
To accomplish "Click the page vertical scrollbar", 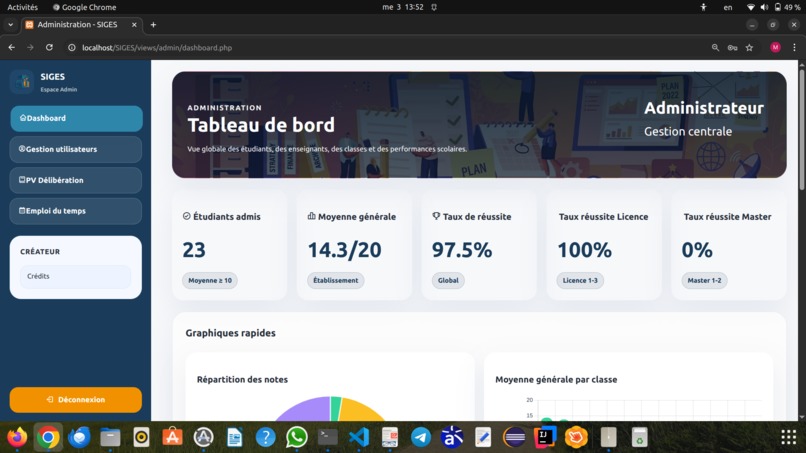I will tap(801, 129).
